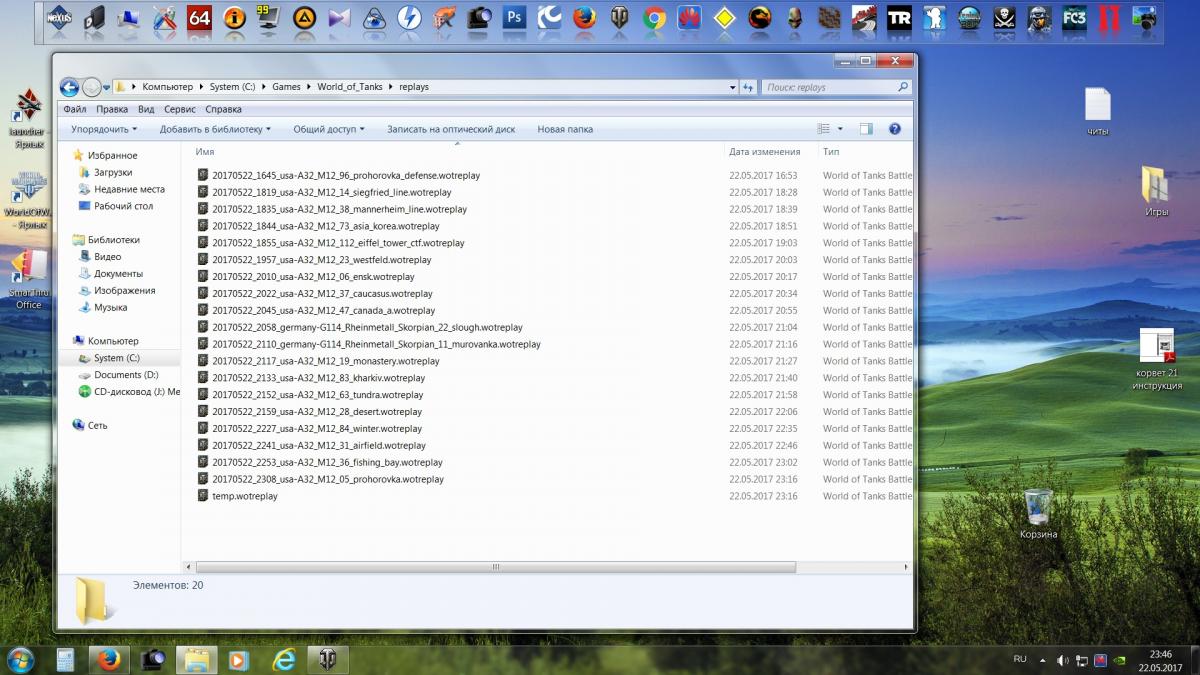Click Записать на оптический диск
Screen dimensions: 1200x675
click(451, 129)
